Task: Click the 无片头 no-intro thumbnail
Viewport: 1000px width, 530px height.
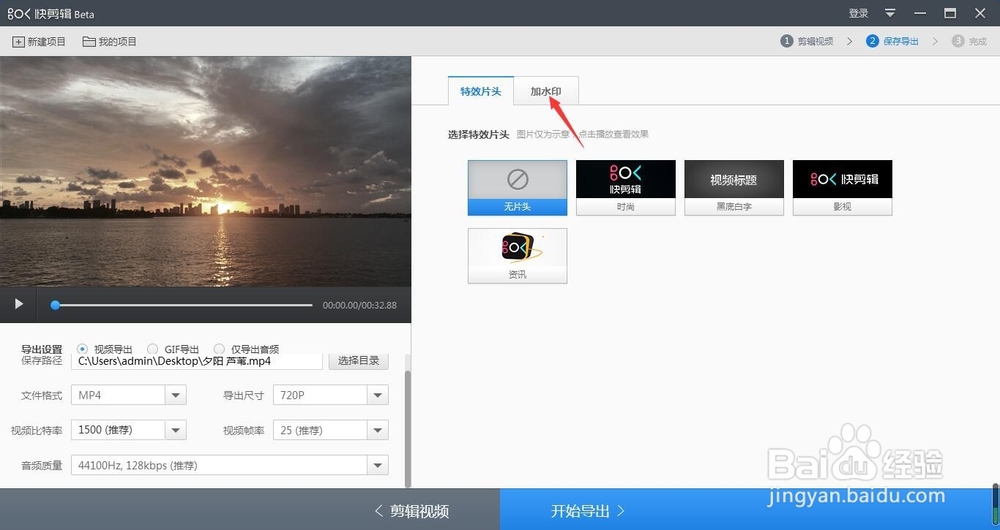Action: pos(517,188)
